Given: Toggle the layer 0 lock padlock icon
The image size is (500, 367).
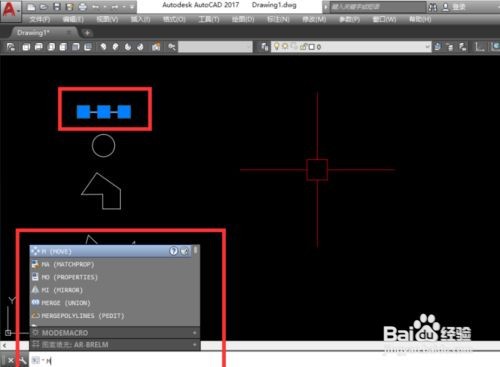Looking at the screenshot, I should (303, 47).
